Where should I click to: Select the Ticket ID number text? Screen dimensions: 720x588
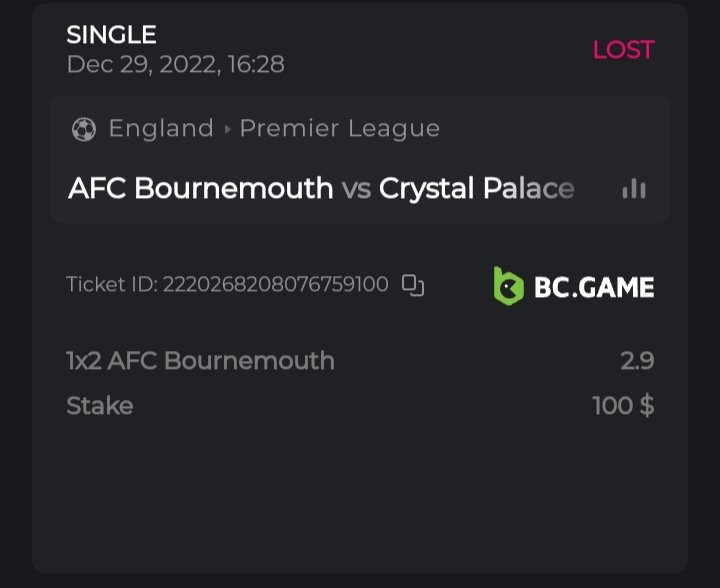[x=275, y=285]
